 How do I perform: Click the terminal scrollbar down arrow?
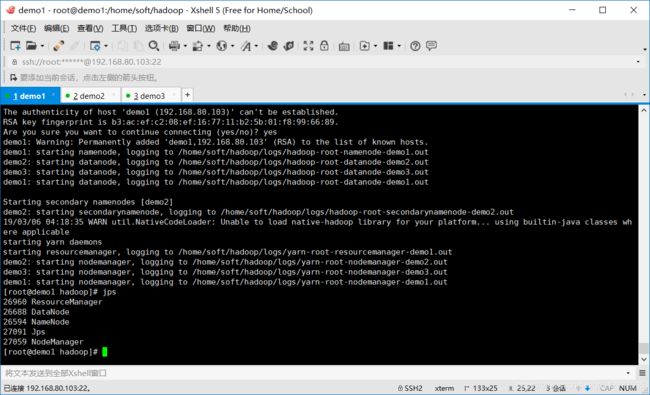click(643, 359)
